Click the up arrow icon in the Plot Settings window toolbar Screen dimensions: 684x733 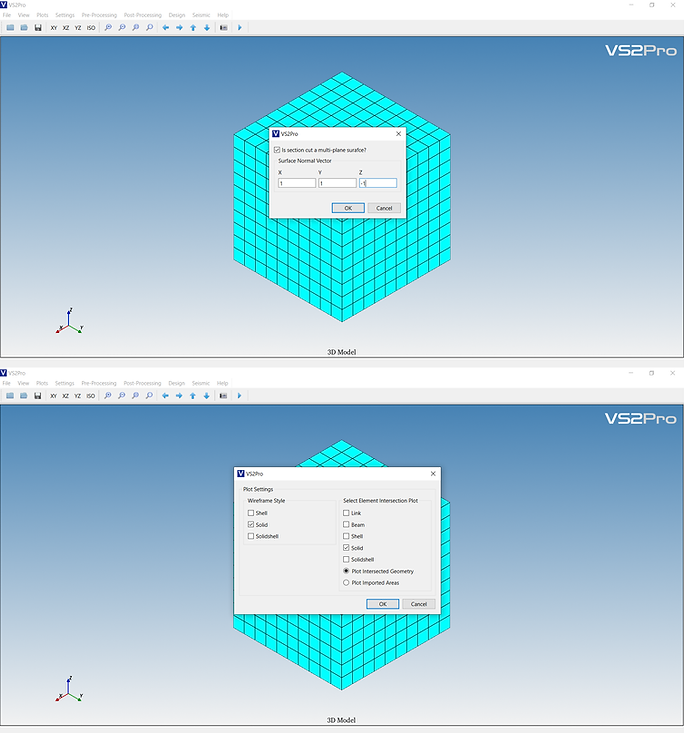click(193, 395)
